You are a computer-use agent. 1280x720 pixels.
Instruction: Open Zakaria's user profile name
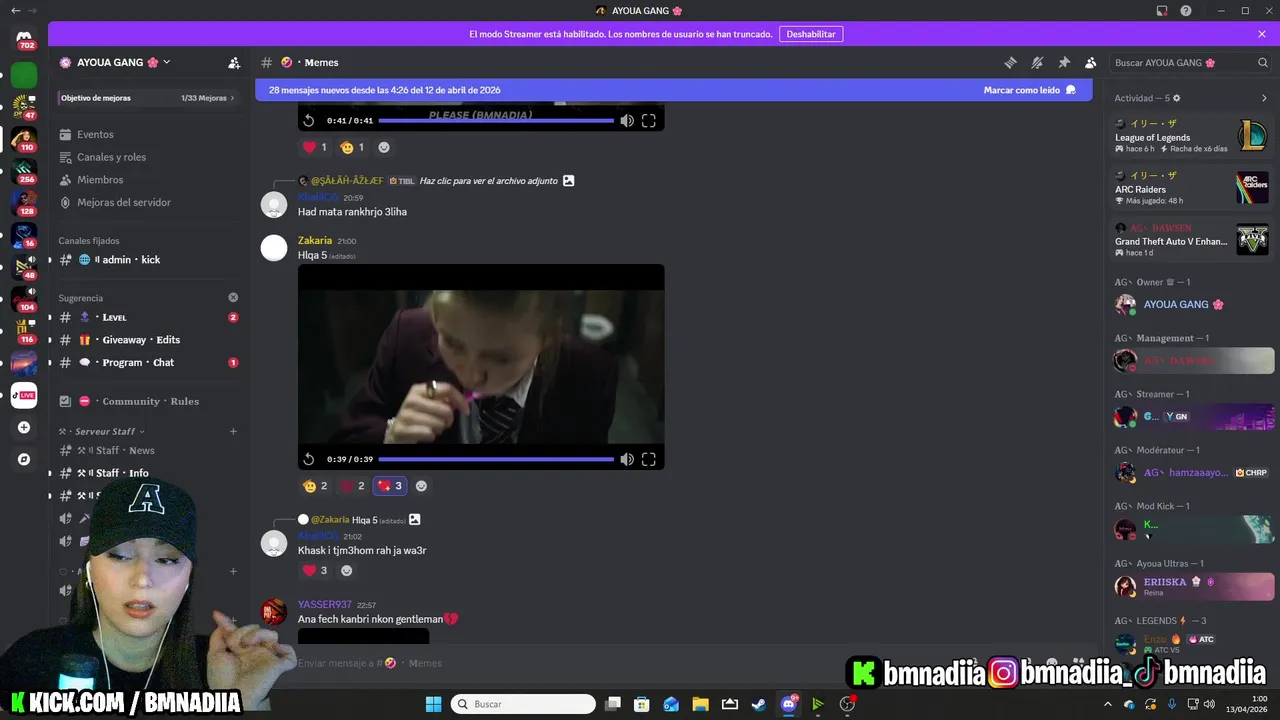[315, 241]
